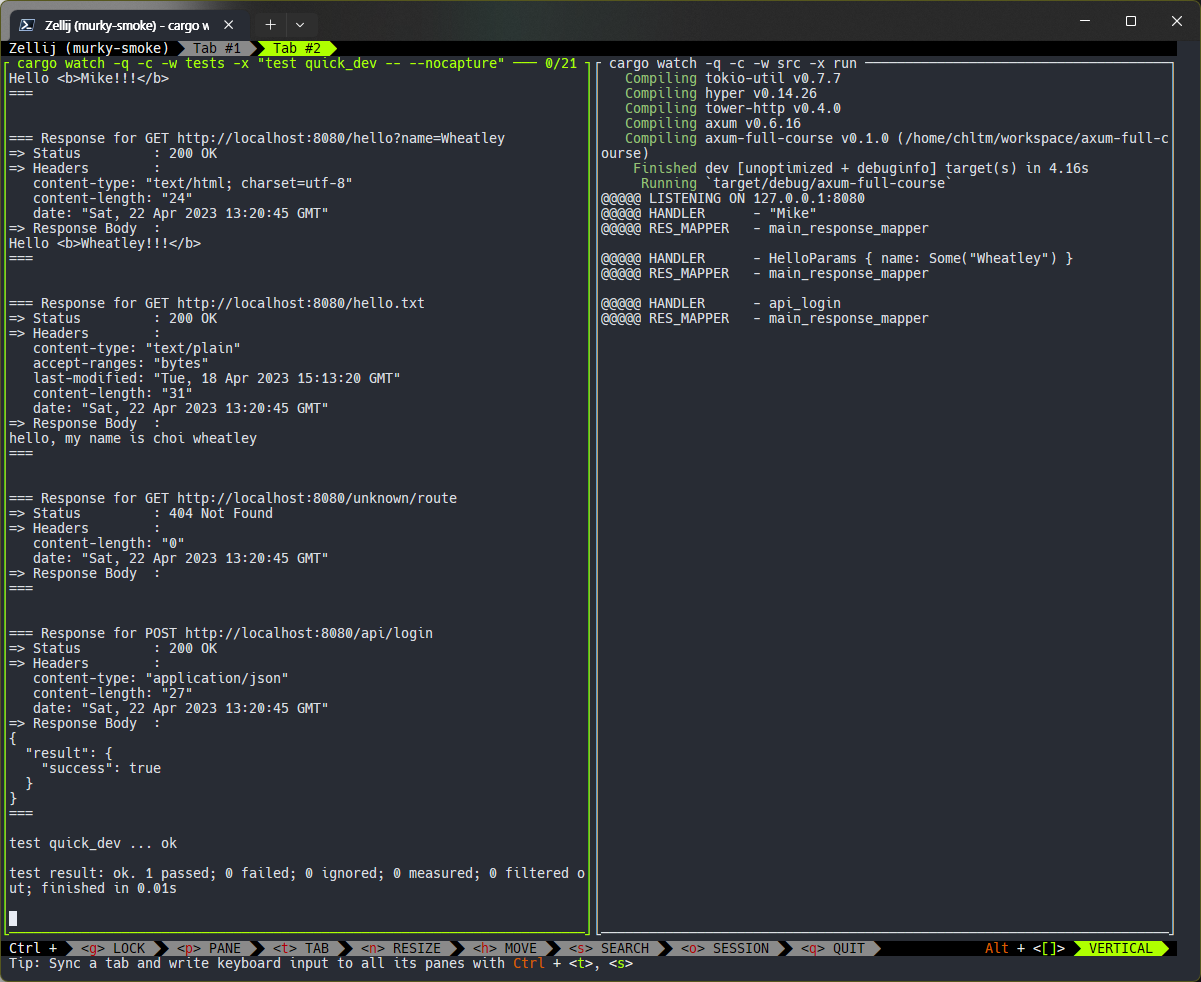Click the terminal cursor block in left pane
Image resolution: width=1201 pixels, height=982 pixels.
pyautogui.click(x=13, y=918)
